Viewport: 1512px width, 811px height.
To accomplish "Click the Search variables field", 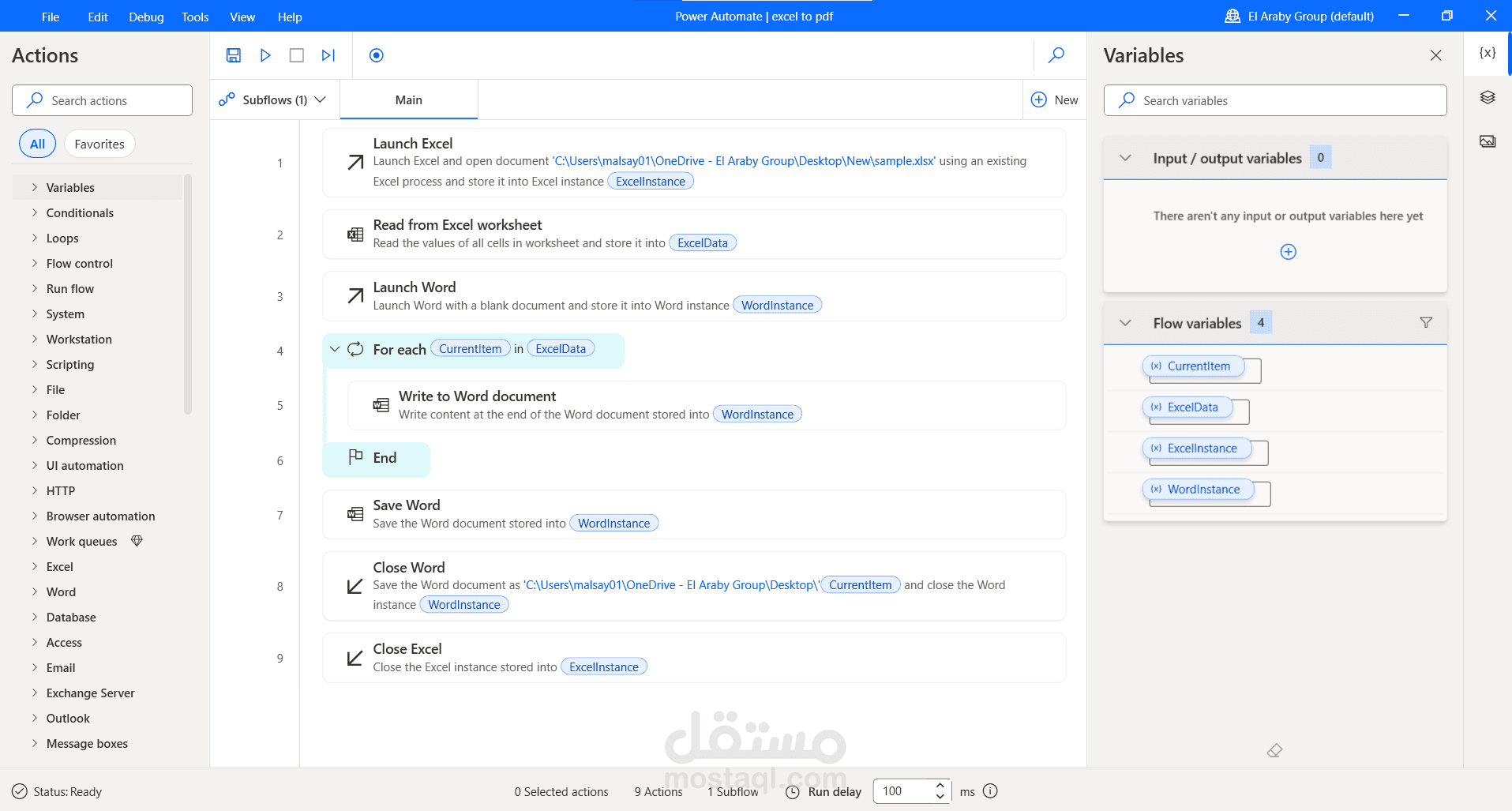I will [1275, 100].
